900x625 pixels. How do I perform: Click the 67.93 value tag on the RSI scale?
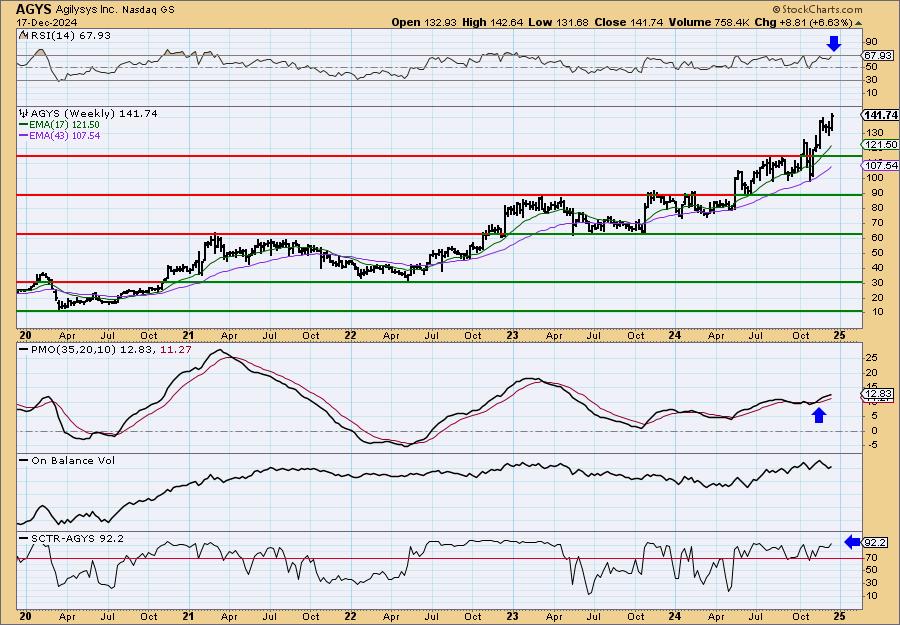(x=878, y=55)
